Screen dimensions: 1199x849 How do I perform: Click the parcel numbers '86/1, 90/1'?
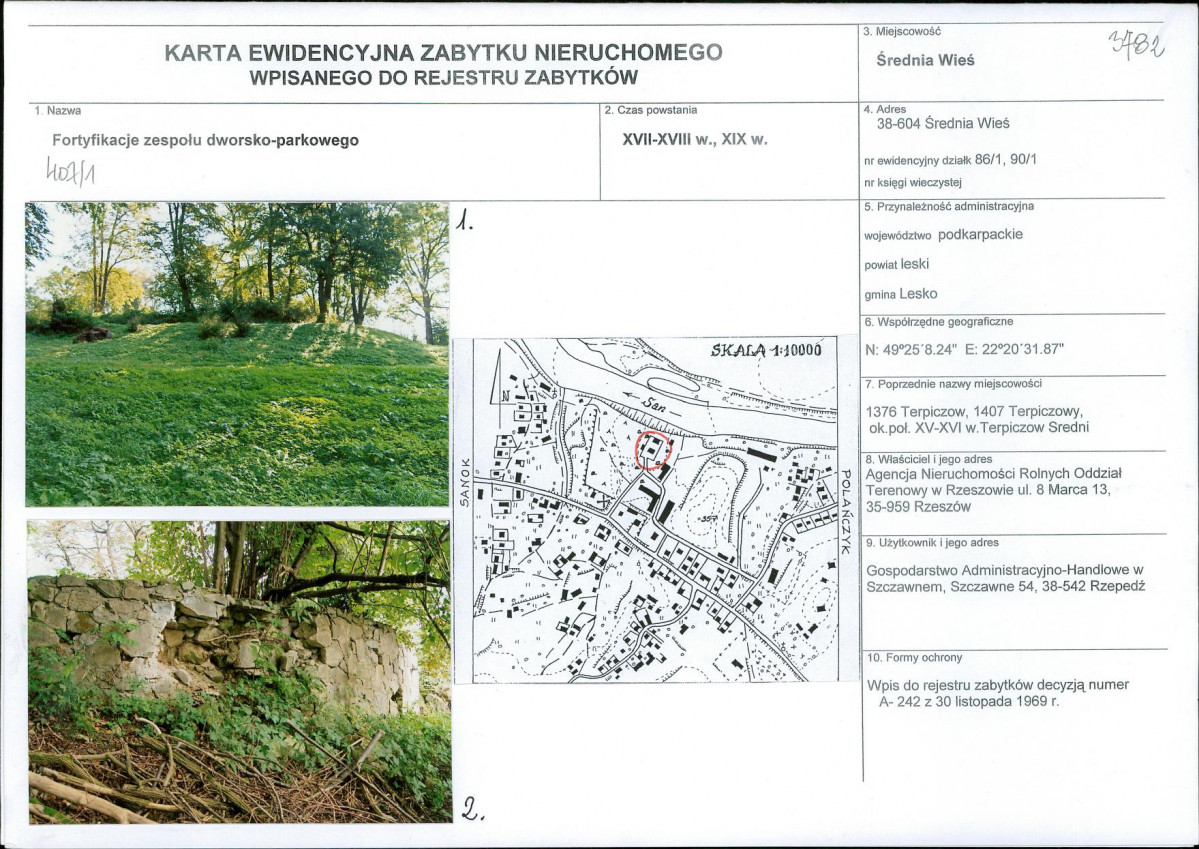tap(1006, 159)
